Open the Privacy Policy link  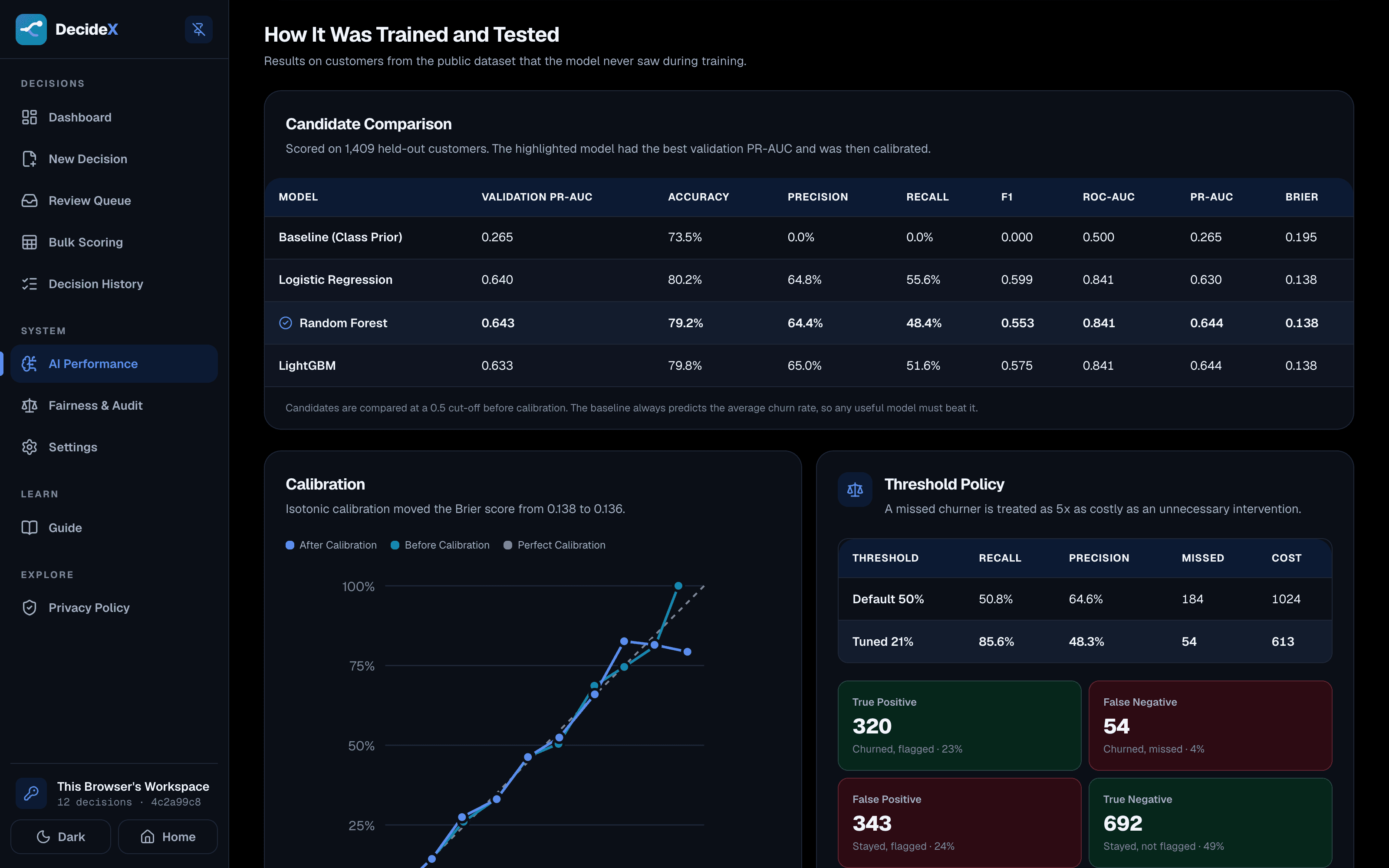click(114, 607)
